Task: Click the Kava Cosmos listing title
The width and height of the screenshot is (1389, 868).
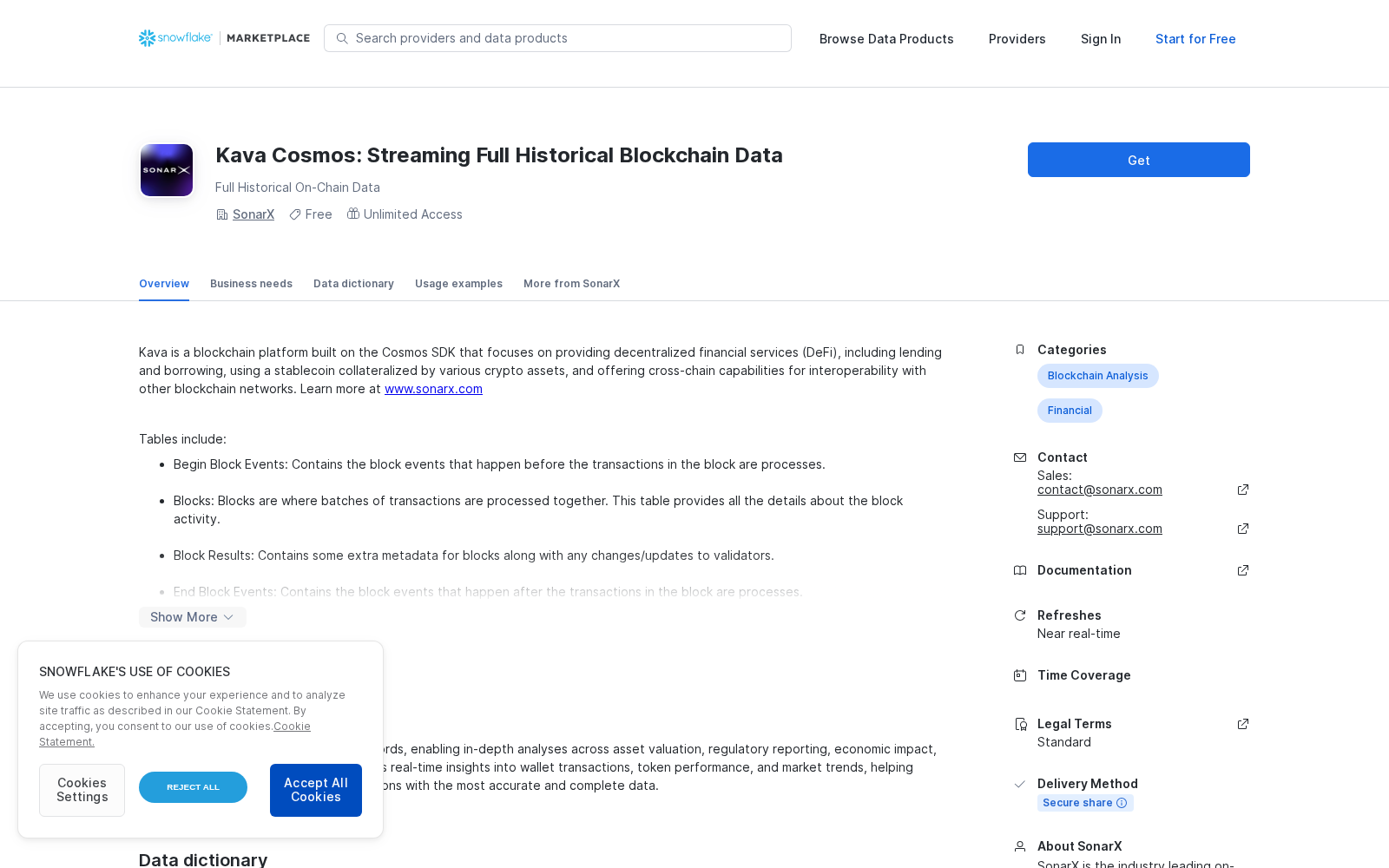Action: coord(499,155)
